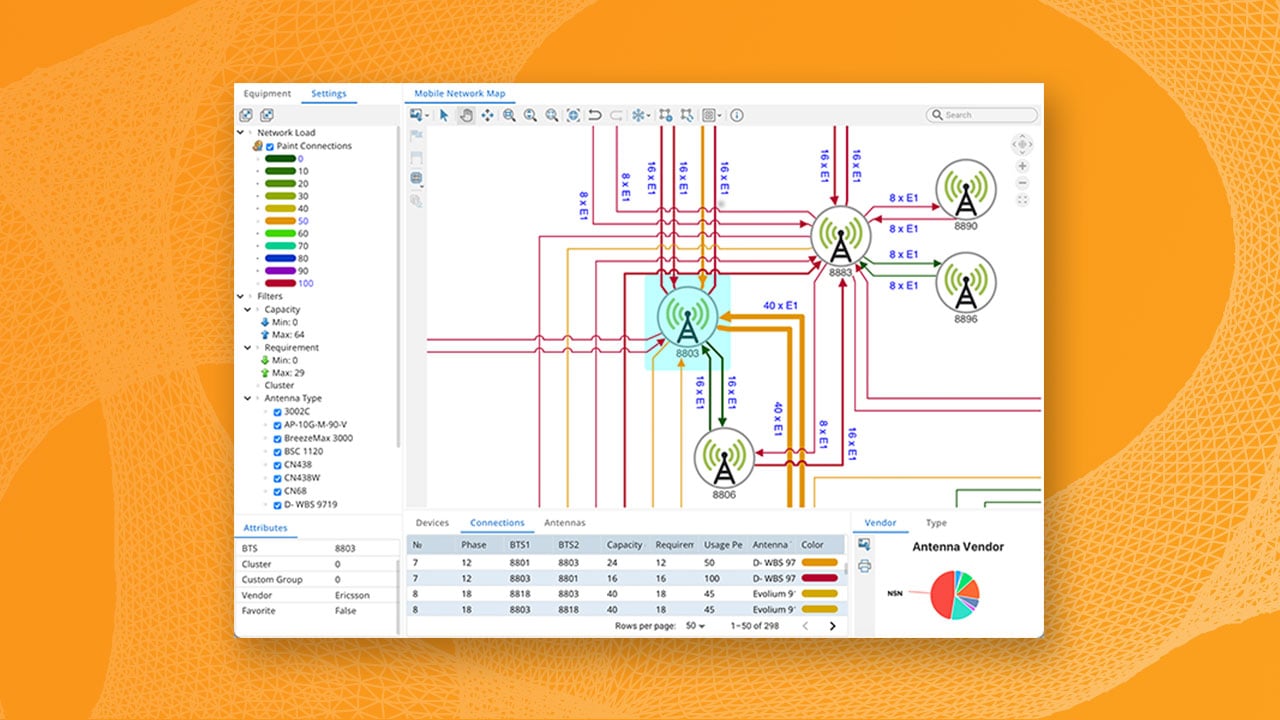Screen dimensions: 1280x720
Task: Click the blue 80 load color swatch
Action: (280, 259)
